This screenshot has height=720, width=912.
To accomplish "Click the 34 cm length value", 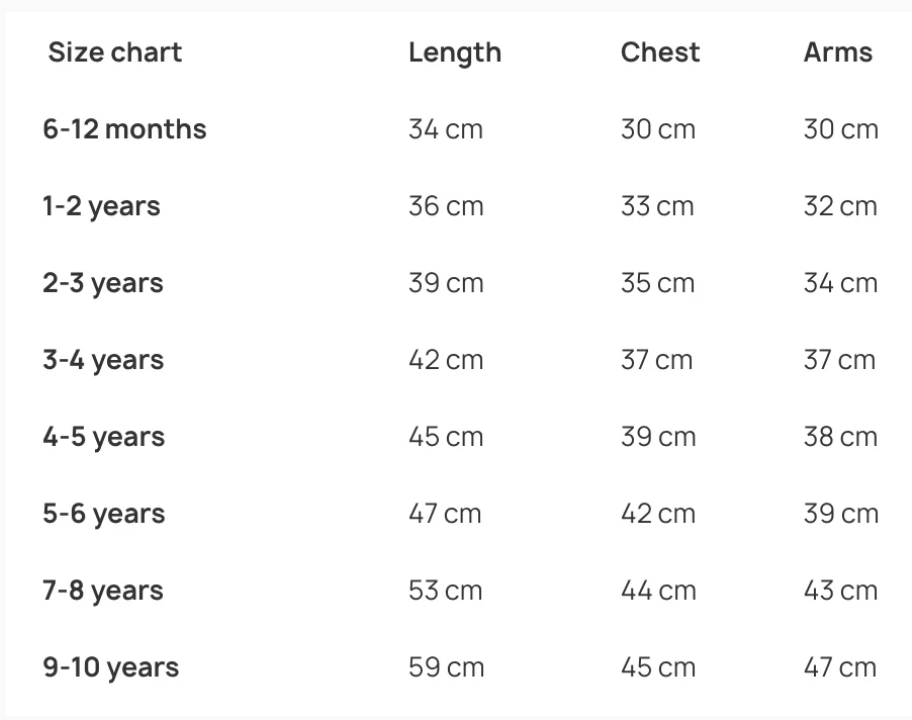I will pos(445,129).
